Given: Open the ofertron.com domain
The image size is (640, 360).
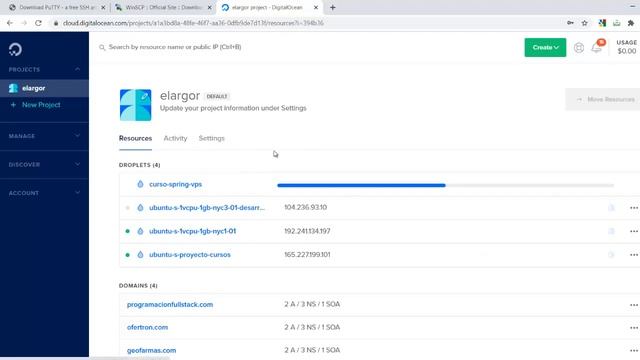Looking at the screenshot, I should tap(147, 327).
